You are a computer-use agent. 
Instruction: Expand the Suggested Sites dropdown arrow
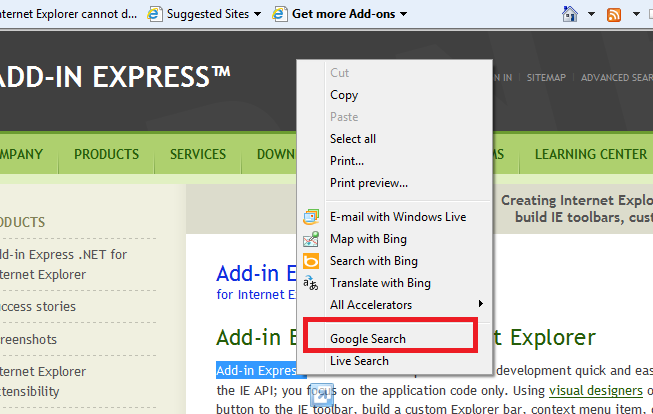pos(257,14)
